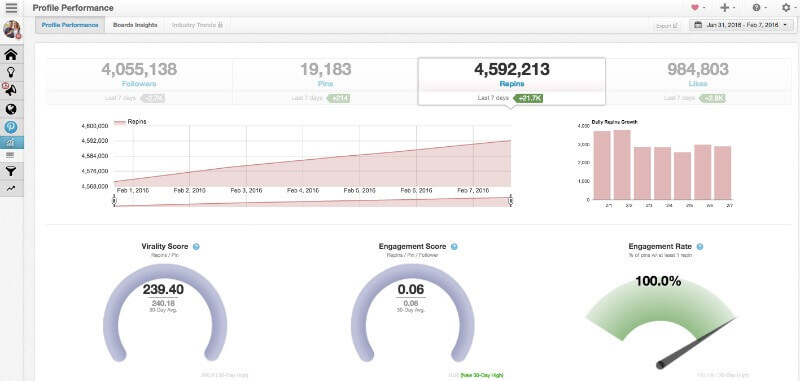Click the 240.18 30-day average value
Screen dimensions: 800x381
click(x=163, y=303)
